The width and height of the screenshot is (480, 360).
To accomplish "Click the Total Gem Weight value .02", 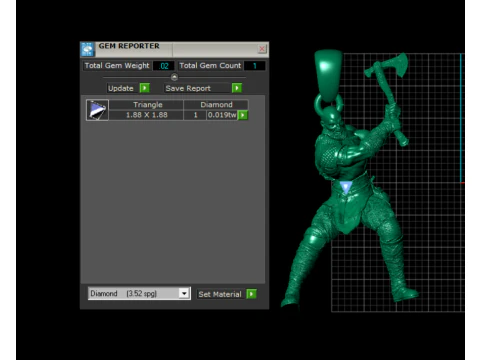I will pos(163,66).
